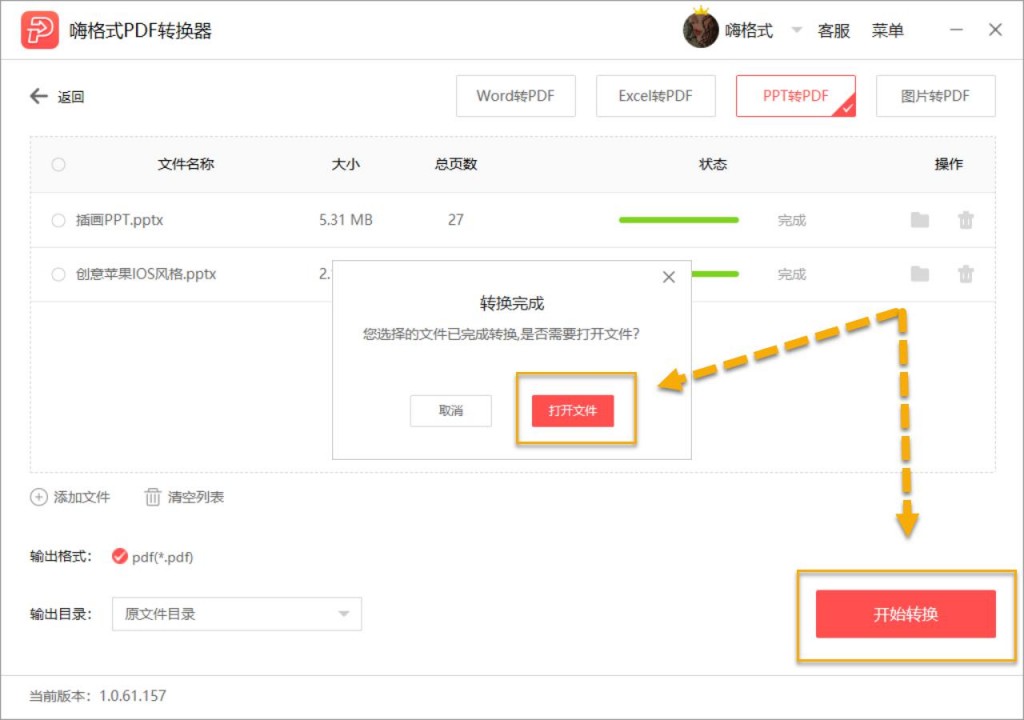
Task: Delete the 插画PPT.pptx row with trash icon
Action: pos(965,220)
